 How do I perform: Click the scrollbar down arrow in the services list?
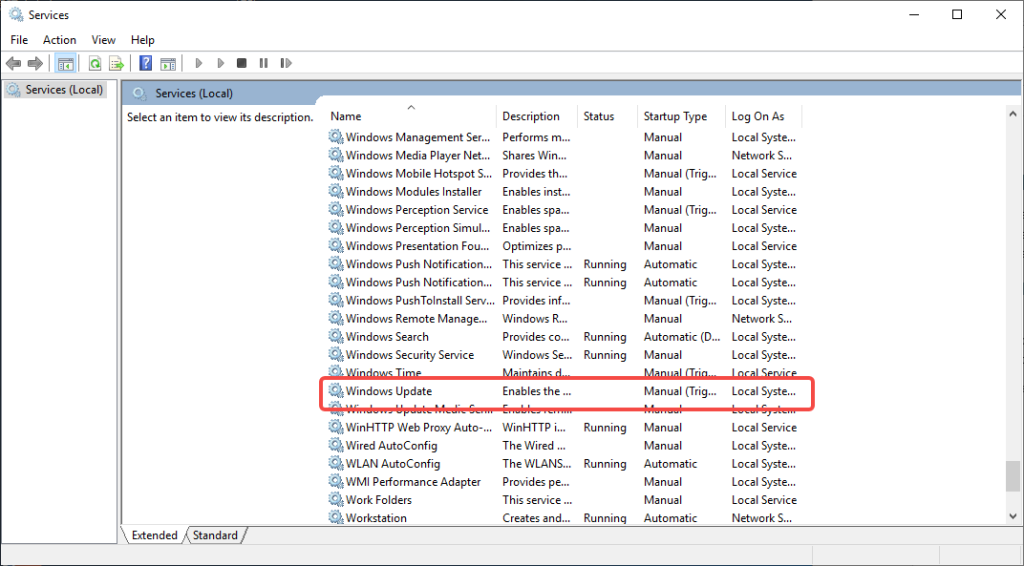click(1013, 516)
